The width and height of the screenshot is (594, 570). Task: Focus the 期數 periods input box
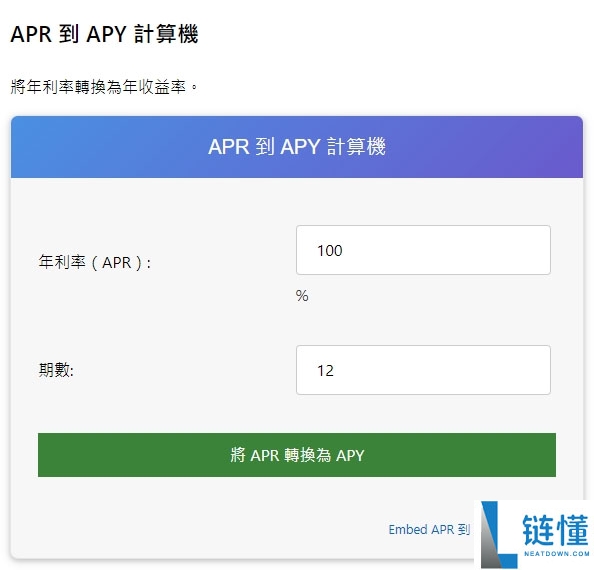click(423, 370)
